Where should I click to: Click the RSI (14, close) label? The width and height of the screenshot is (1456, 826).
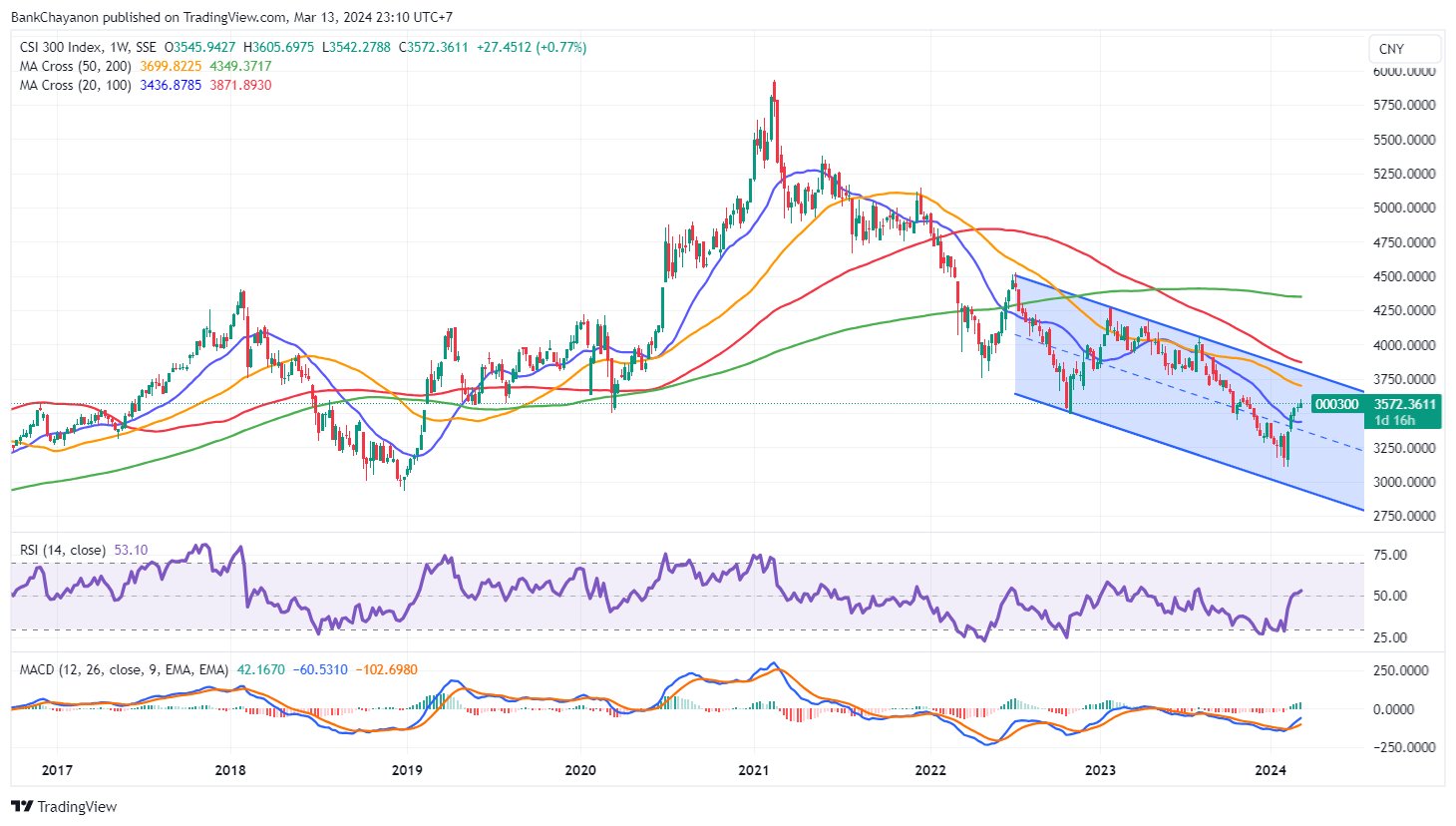tap(63, 550)
